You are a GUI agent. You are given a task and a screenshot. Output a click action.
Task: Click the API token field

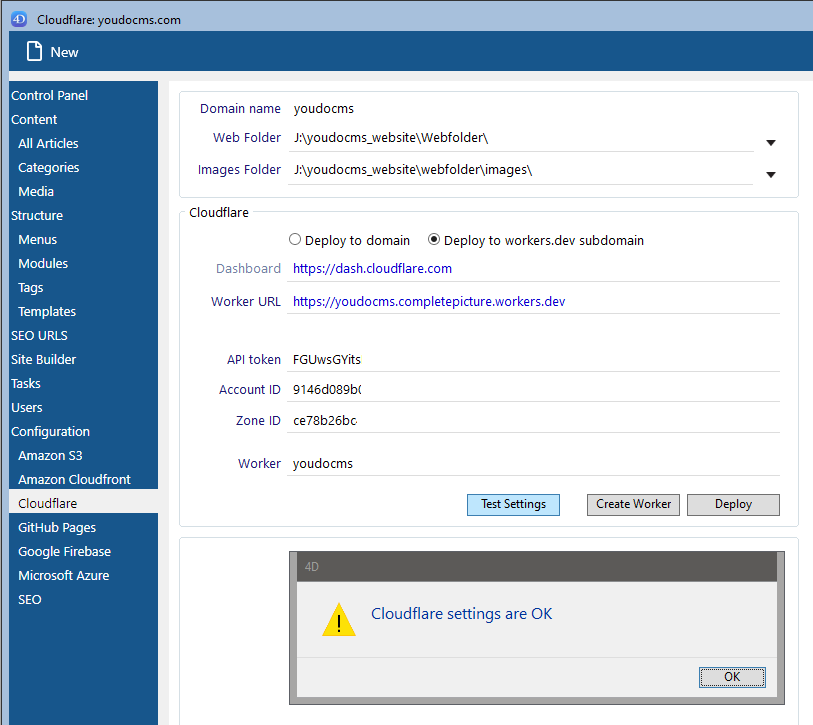point(534,359)
